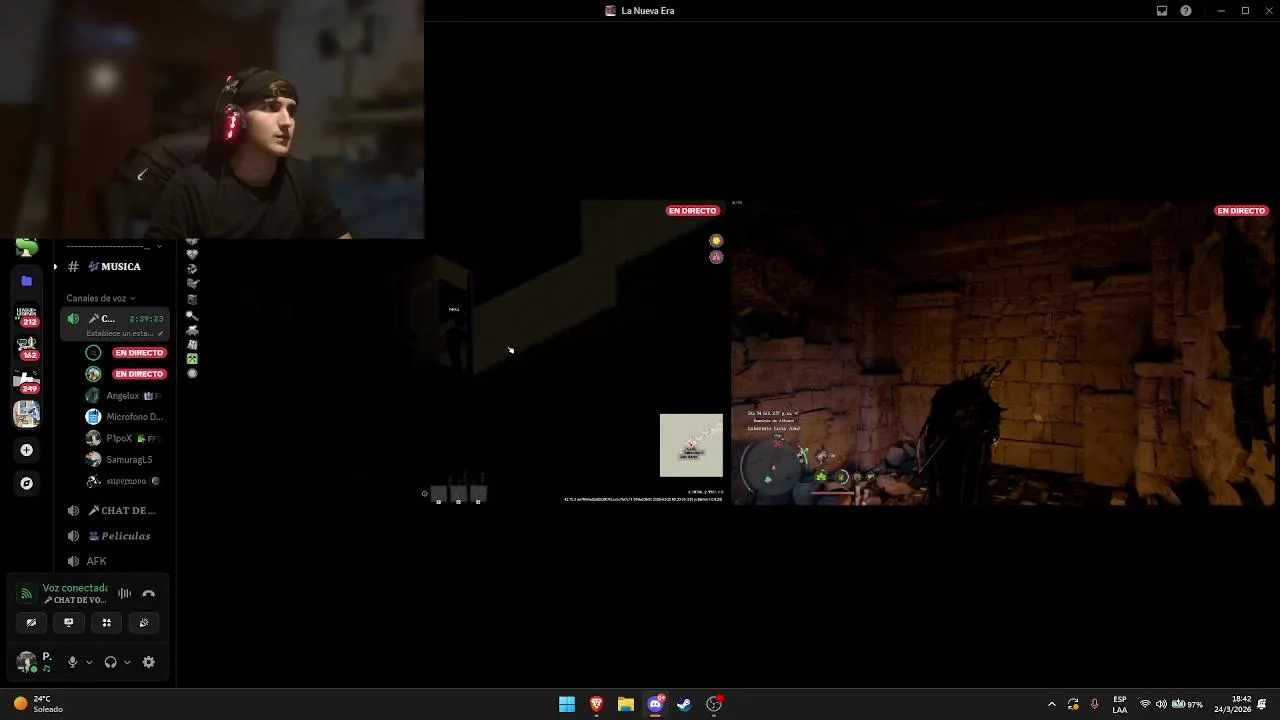The image size is (1280, 720).
Task: Collapse the Canales de voz category
Action: (x=101, y=298)
